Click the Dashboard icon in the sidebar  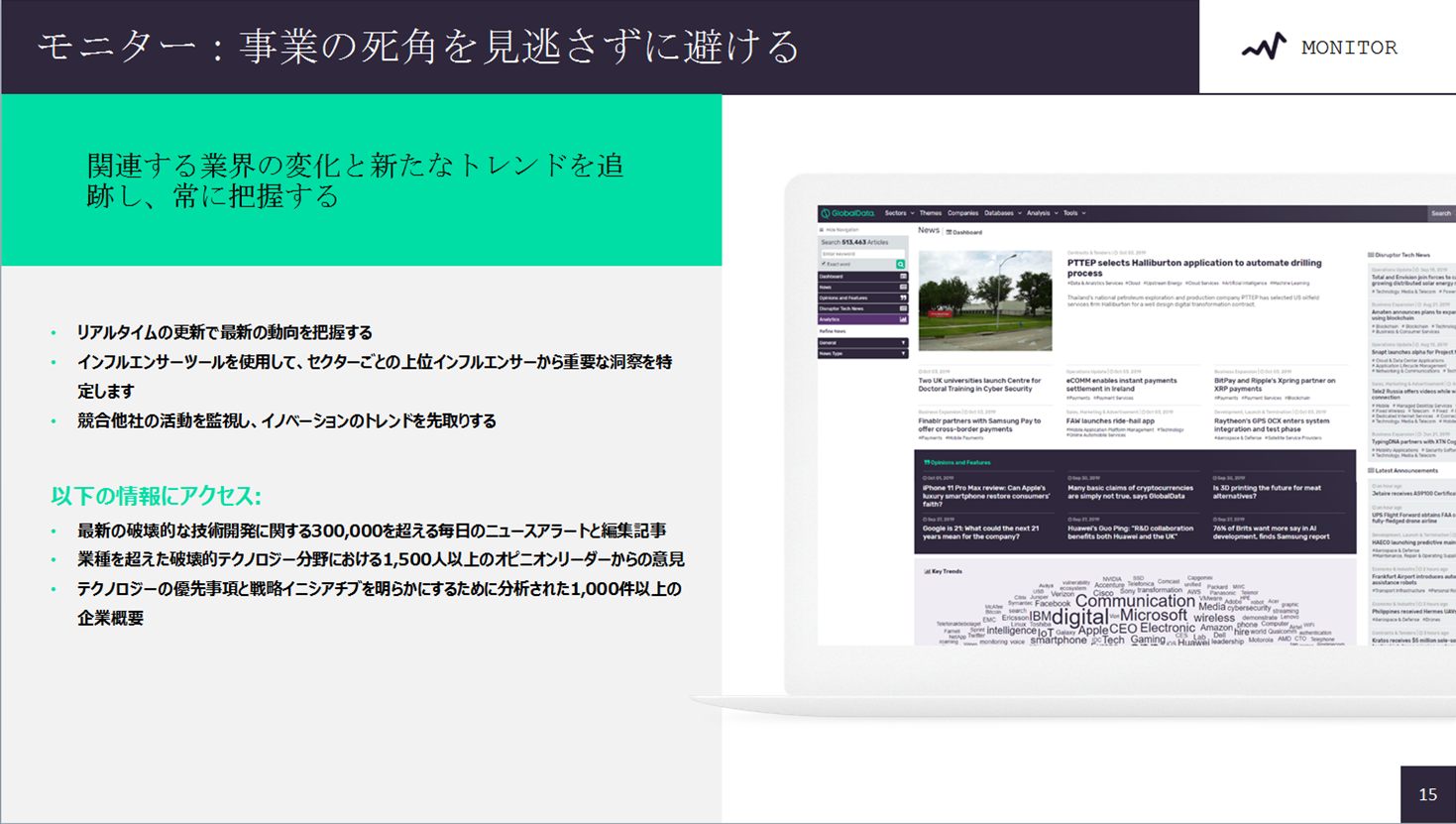[x=902, y=277]
